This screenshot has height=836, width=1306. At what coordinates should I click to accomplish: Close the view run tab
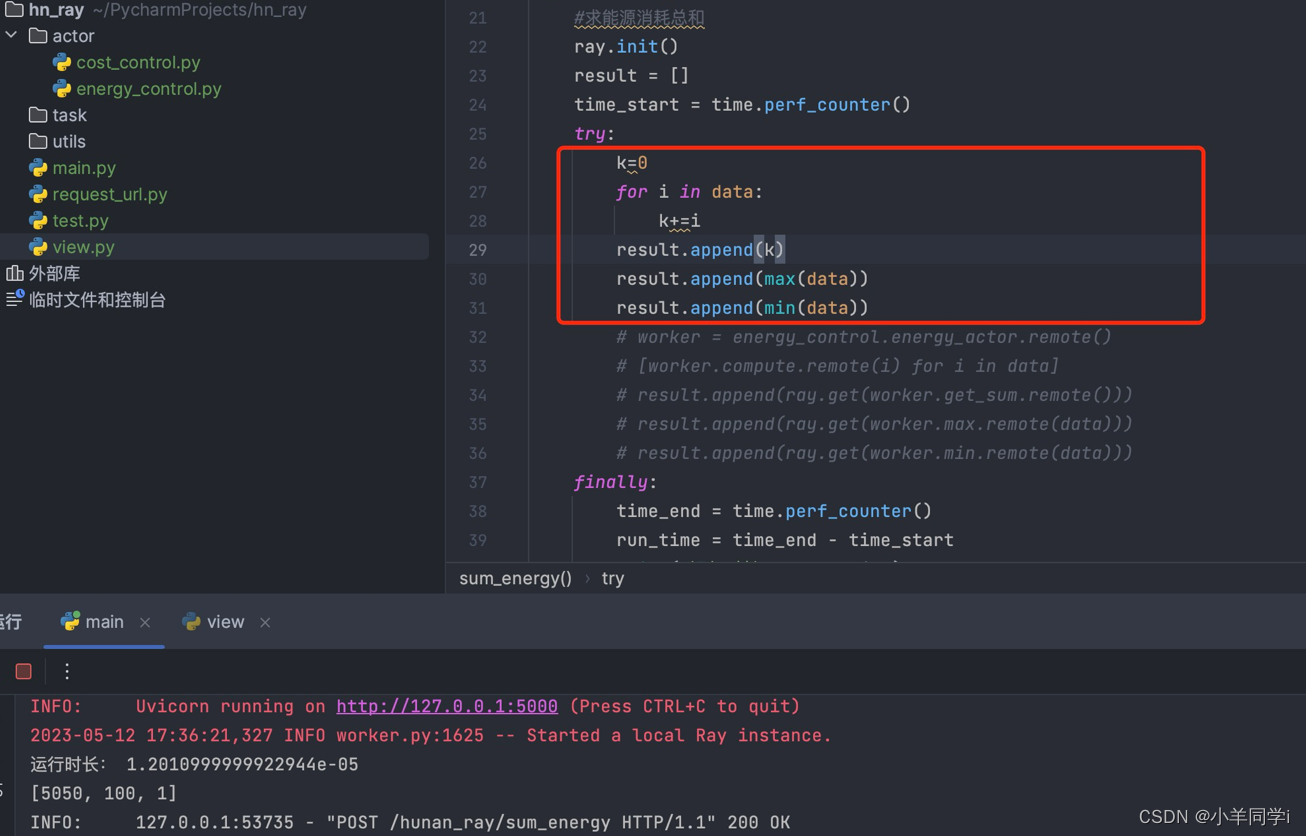pos(265,623)
